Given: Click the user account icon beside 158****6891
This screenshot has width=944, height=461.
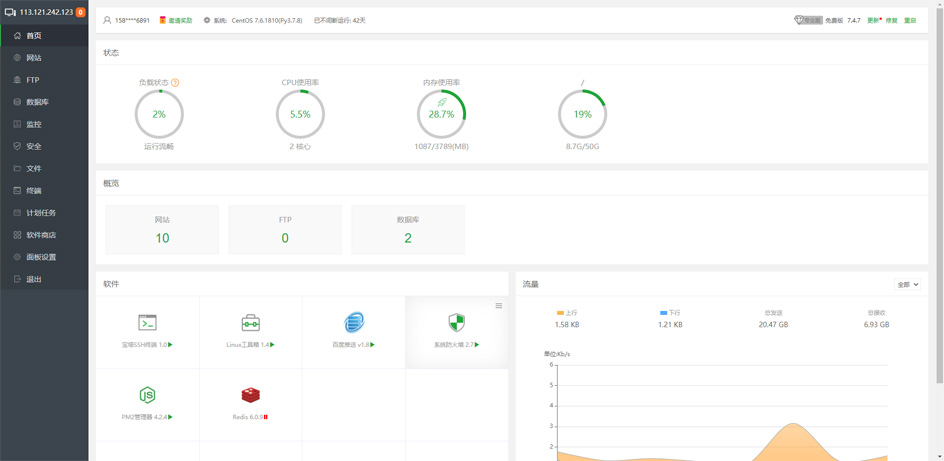Looking at the screenshot, I should (107, 20).
